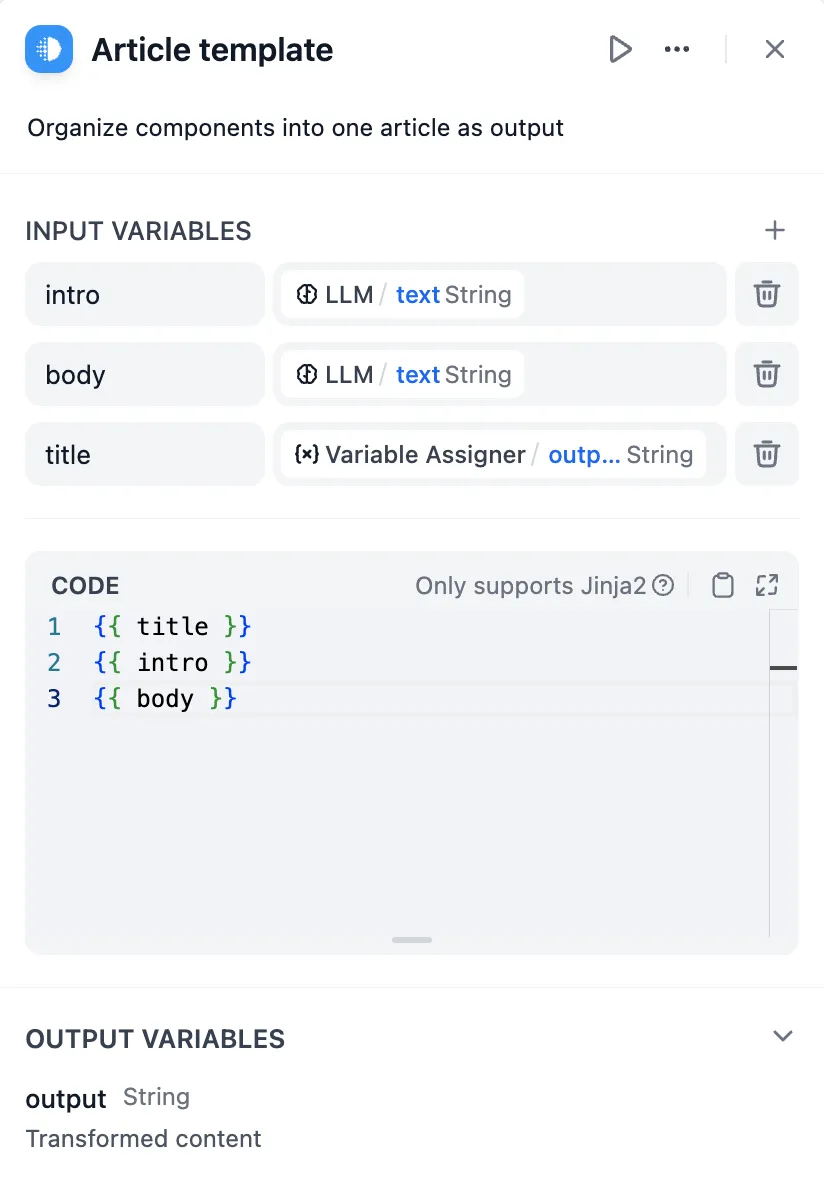The width and height of the screenshot is (824, 1194).
Task: Open the three-dots more options menu
Action: pos(677,49)
